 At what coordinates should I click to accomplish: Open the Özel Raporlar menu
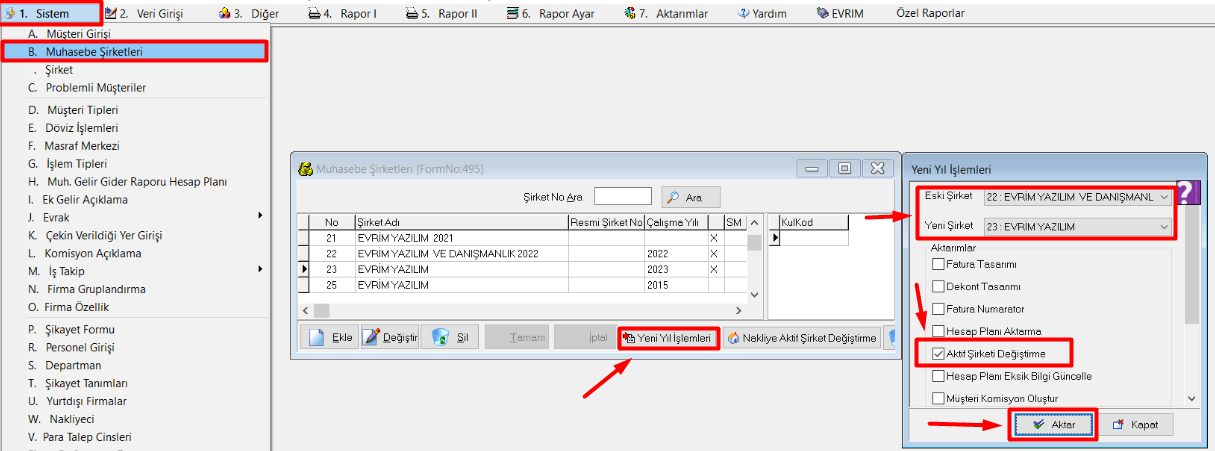[931, 14]
